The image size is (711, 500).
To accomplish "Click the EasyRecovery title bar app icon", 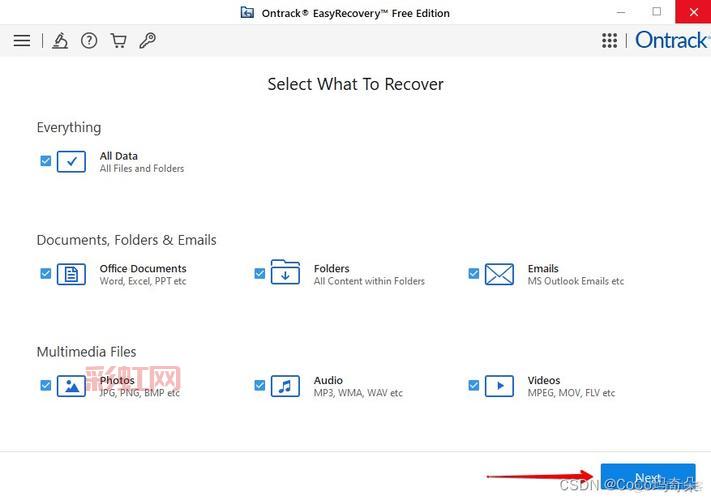I will [247, 12].
